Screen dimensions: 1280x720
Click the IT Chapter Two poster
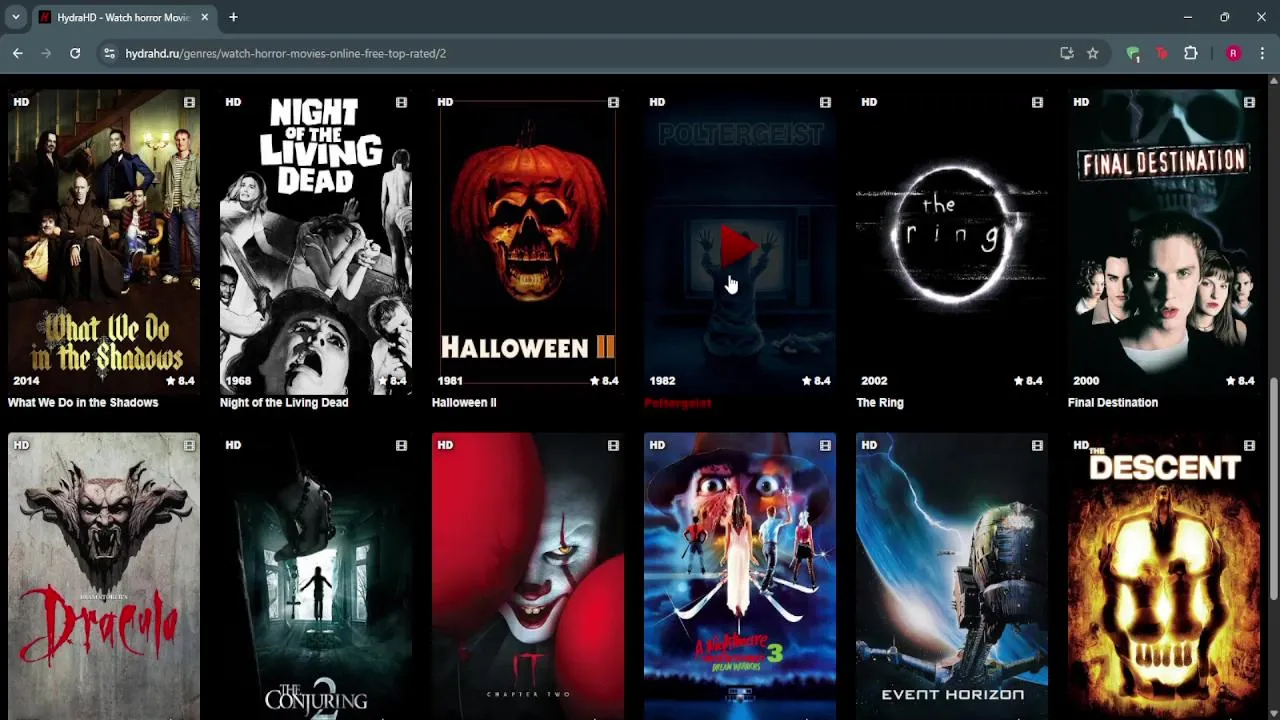tap(528, 576)
